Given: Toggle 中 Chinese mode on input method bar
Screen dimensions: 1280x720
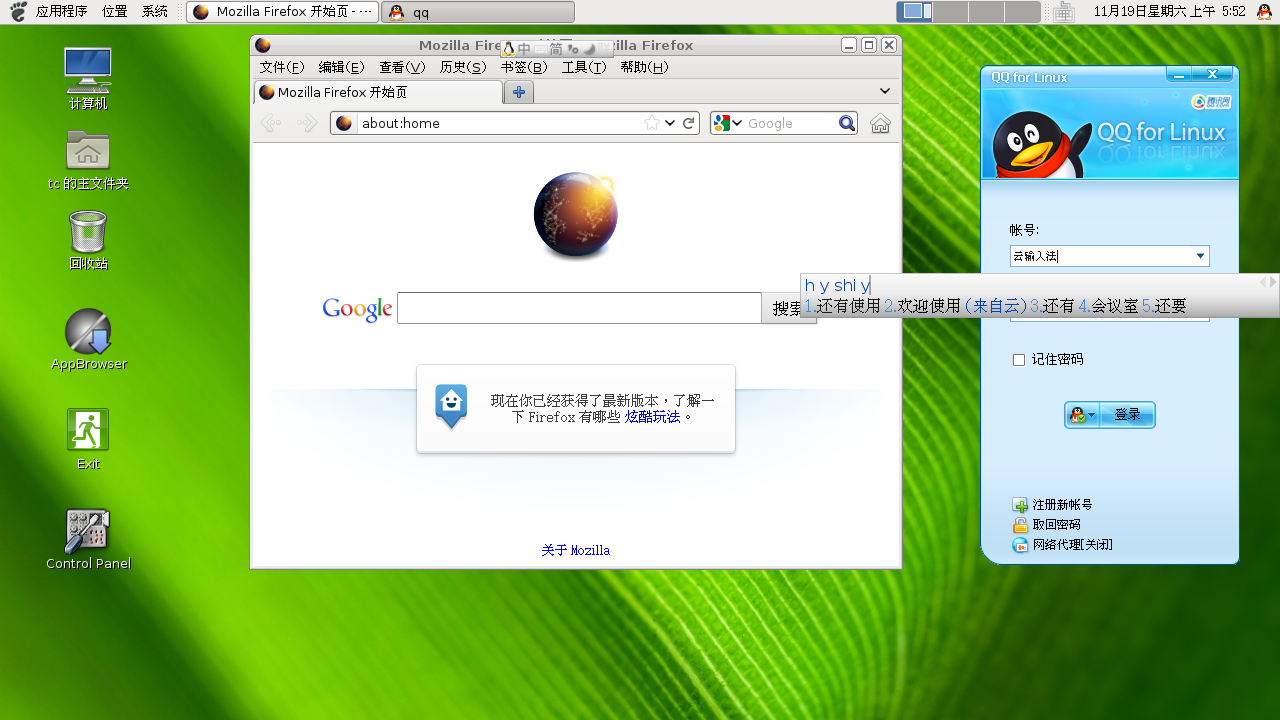Looking at the screenshot, I should (x=525, y=49).
